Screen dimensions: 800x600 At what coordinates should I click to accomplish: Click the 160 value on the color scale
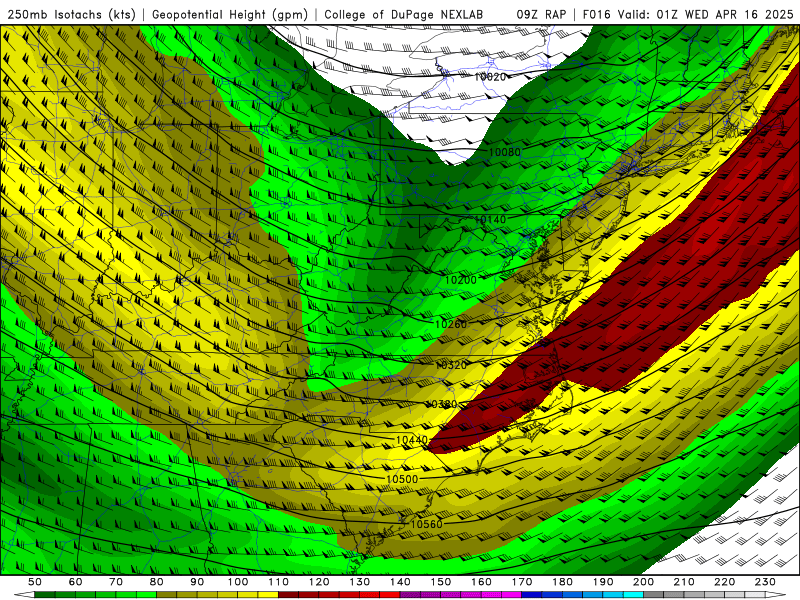point(481,582)
